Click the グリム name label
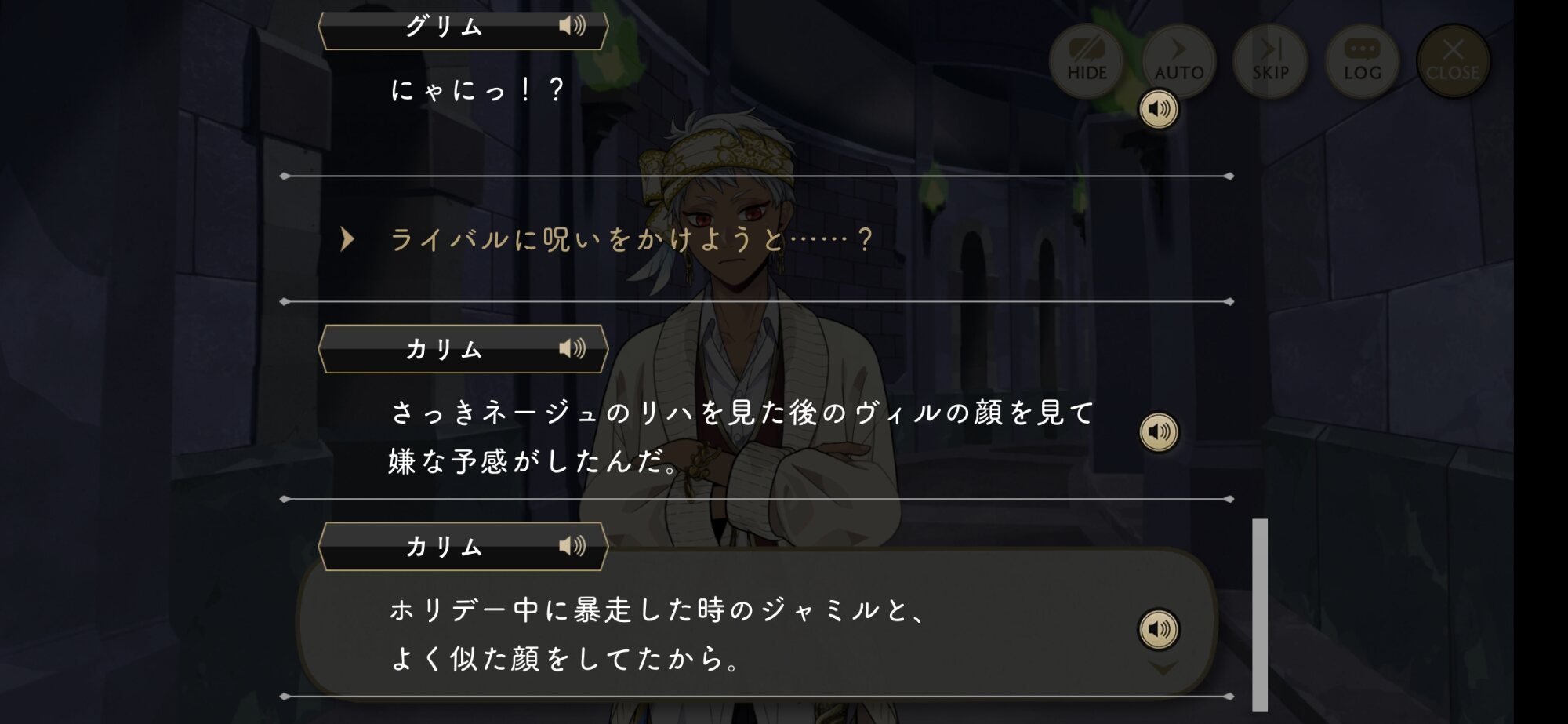Image resolution: width=1568 pixels, height=724 pixels. tap(444, 27)
